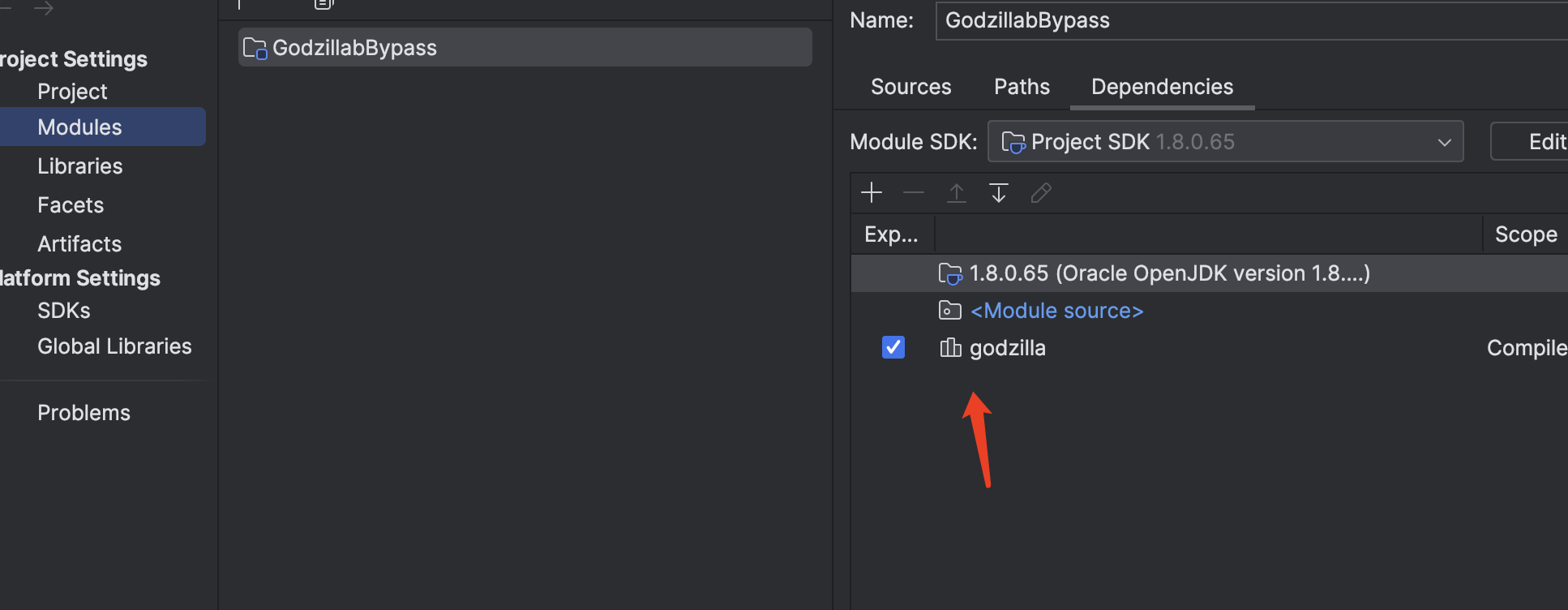Select the 1.8.0.65 Oracle OpenJDK row
This screenshot has width=1568, height=610.
(x=1169, y=273)
